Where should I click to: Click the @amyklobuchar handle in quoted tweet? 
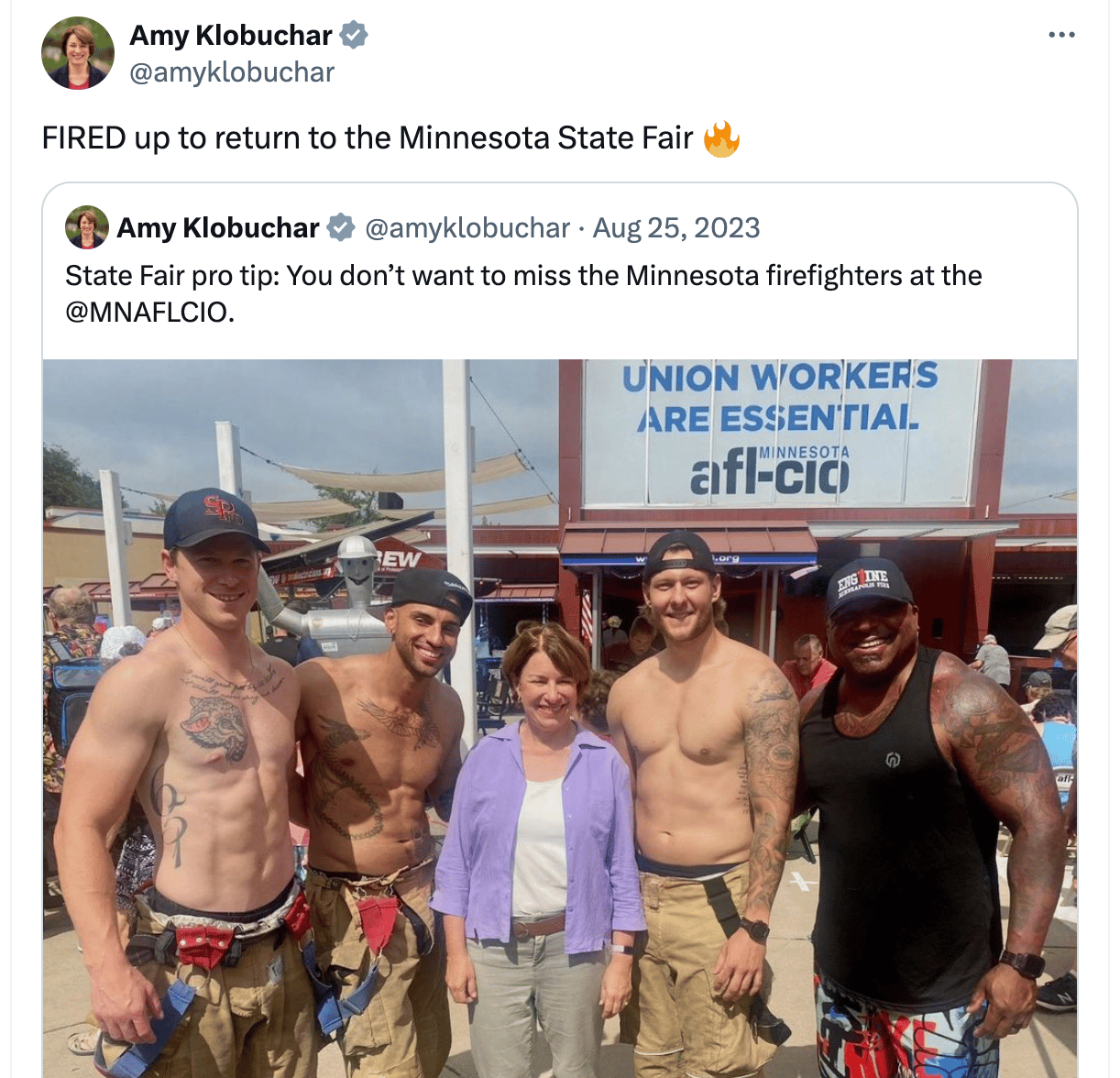coord(467,228)
